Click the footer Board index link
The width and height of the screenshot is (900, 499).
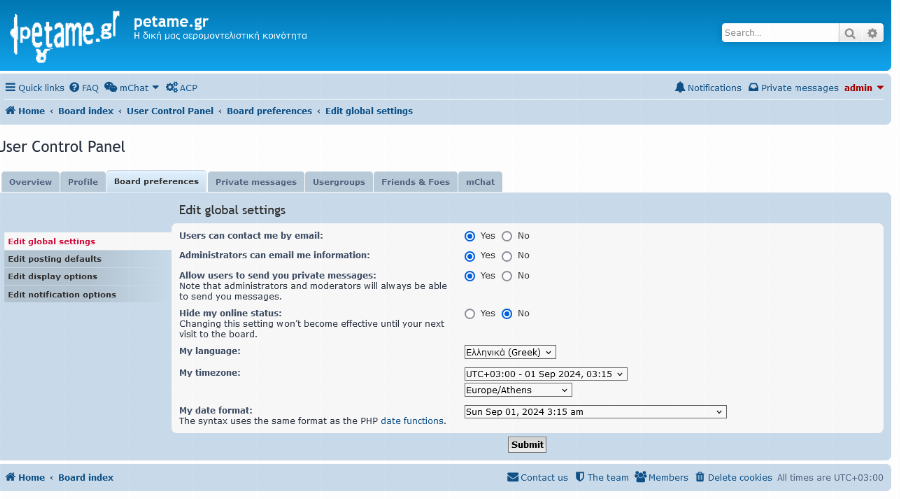tap(86, 477)
